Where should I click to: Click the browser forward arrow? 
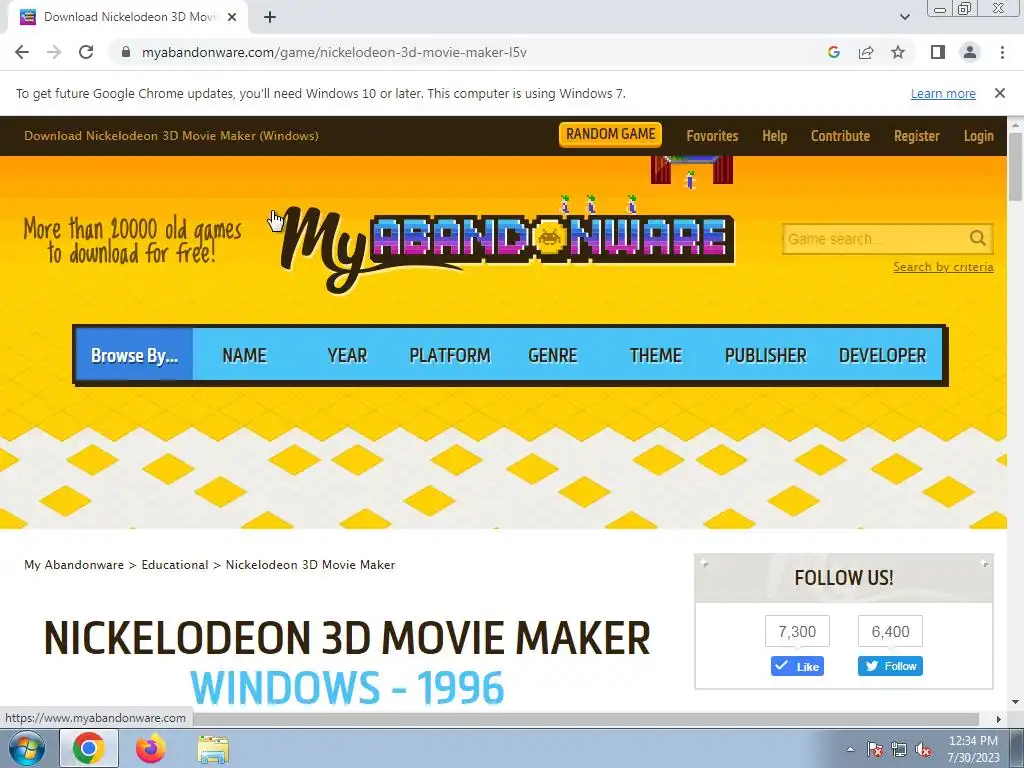(54, 52)
